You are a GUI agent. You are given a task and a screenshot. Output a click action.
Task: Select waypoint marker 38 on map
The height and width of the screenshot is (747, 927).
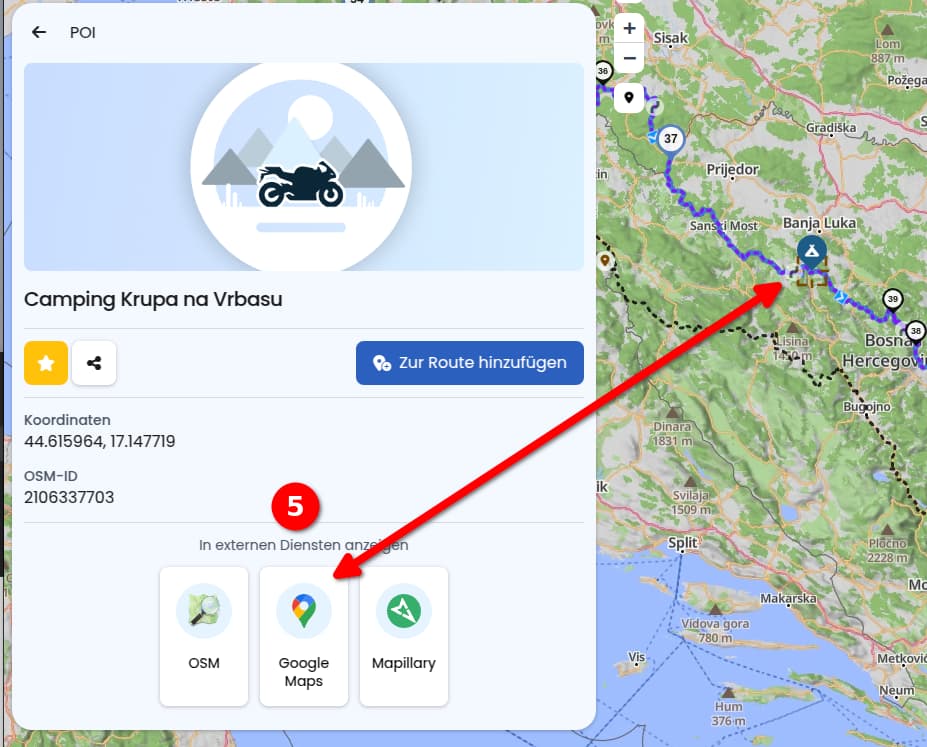(x=916, y=331)
